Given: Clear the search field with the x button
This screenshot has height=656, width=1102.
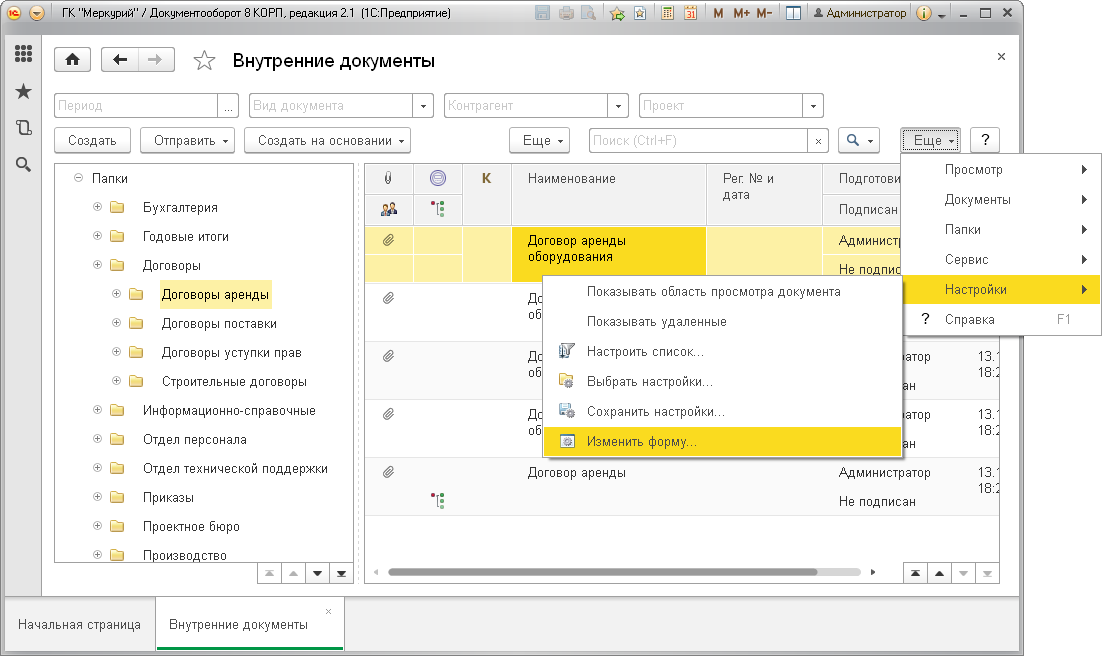Looking at the screenshot, I should pos(818,141).
